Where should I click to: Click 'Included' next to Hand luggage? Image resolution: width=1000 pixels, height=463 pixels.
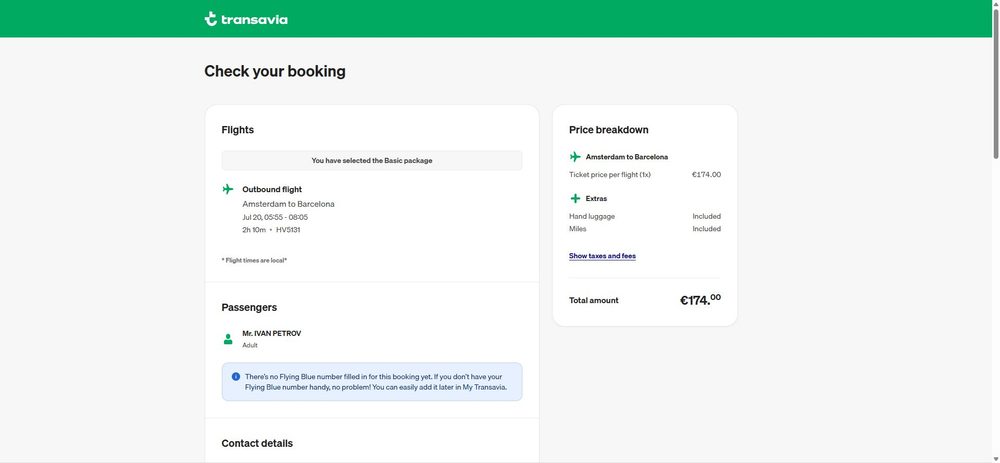point(707,216)
